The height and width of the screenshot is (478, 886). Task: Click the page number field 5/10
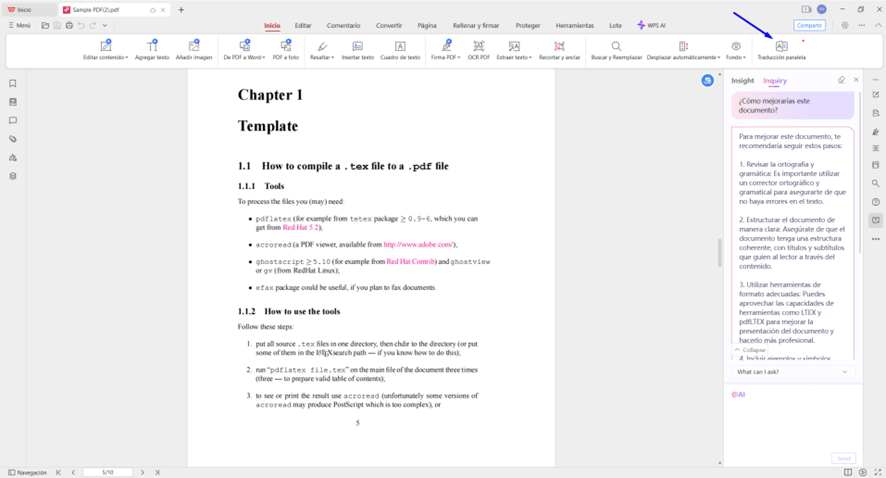(x=107, y=472)
